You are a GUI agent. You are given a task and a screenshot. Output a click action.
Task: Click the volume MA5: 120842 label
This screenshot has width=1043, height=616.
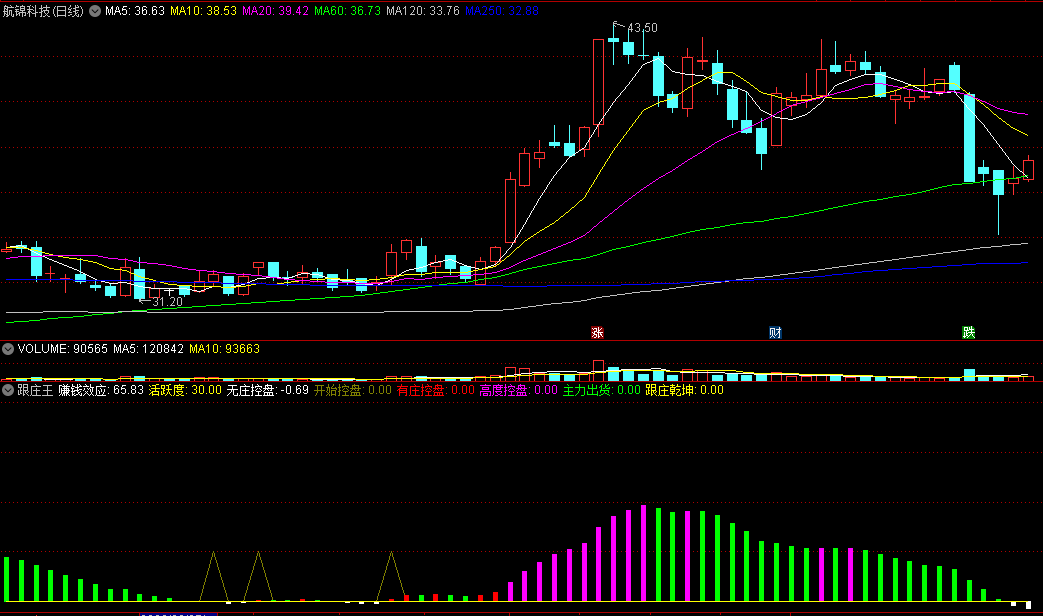[148, 349]
